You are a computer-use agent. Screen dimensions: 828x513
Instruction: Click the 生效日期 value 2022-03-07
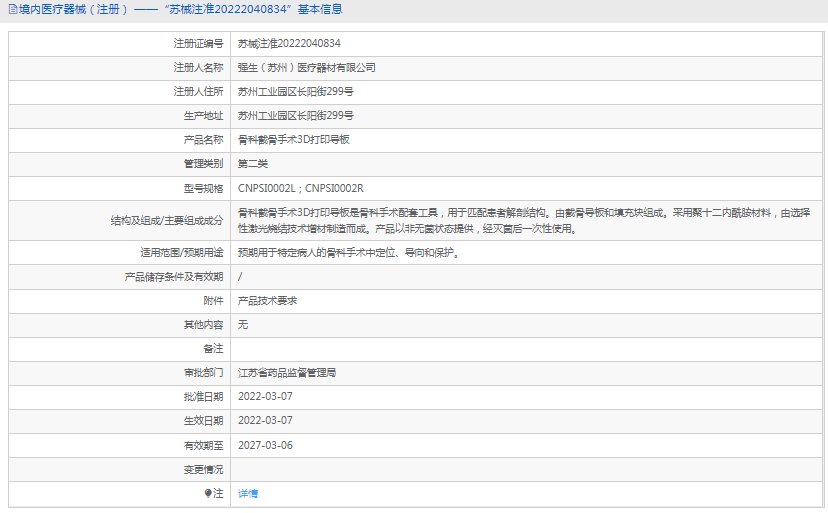pos(265,421)
